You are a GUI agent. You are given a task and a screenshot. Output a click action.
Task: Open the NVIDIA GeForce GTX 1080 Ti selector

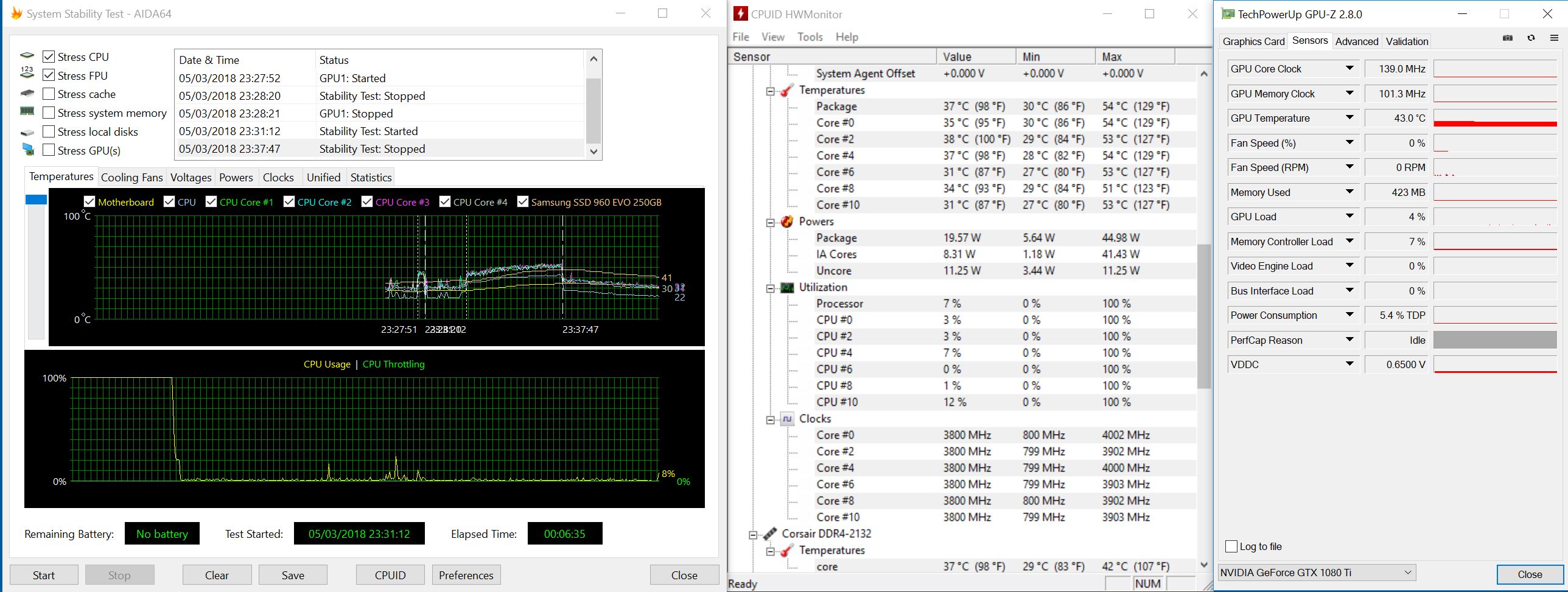click(x=1317, y=573)
